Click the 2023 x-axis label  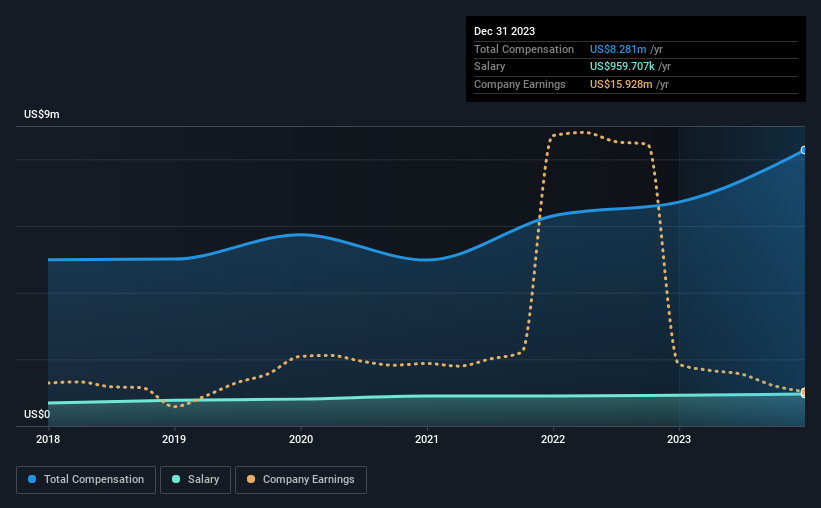point(679,439)
